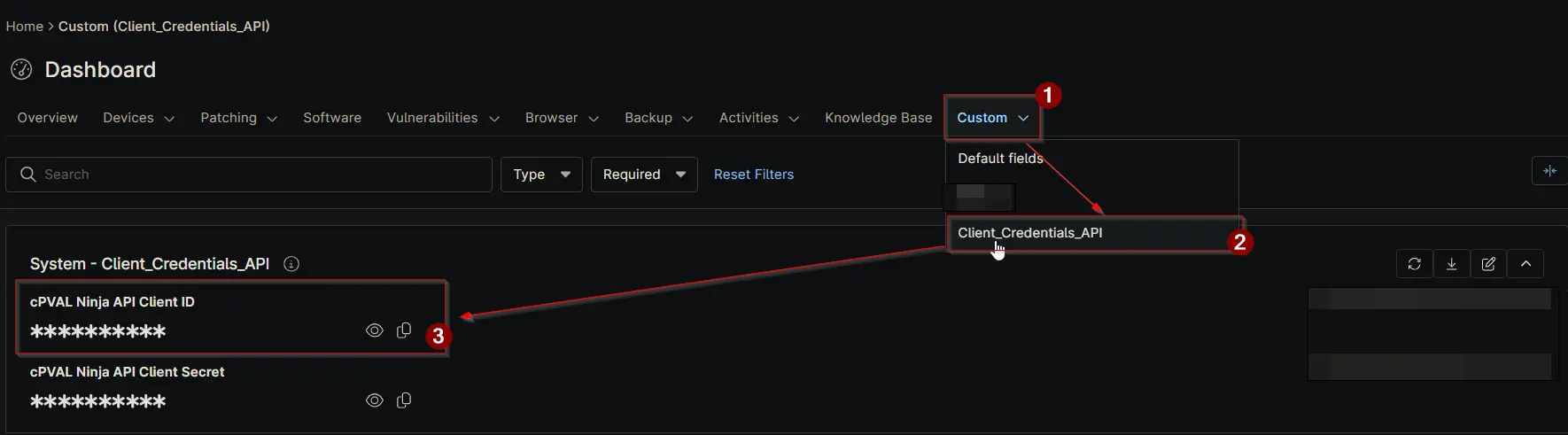Collapse the Client_Credentials_API section

(x=1525, y=264)
